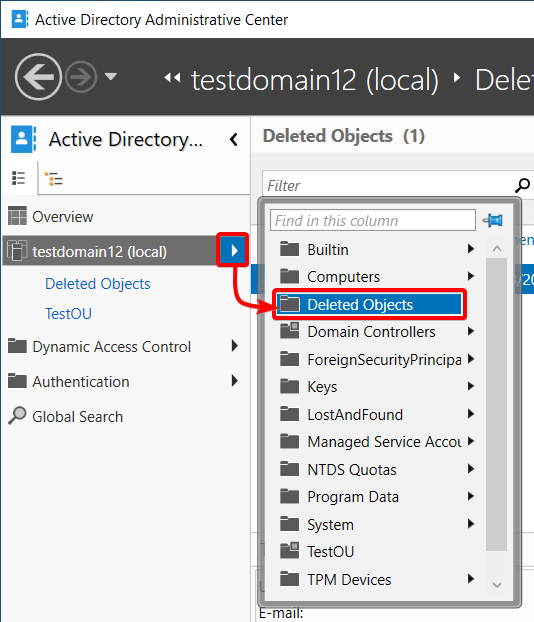Click the back navigation arrow button
Viewport: 534px width, 622px height.
[x=38, y=77]
